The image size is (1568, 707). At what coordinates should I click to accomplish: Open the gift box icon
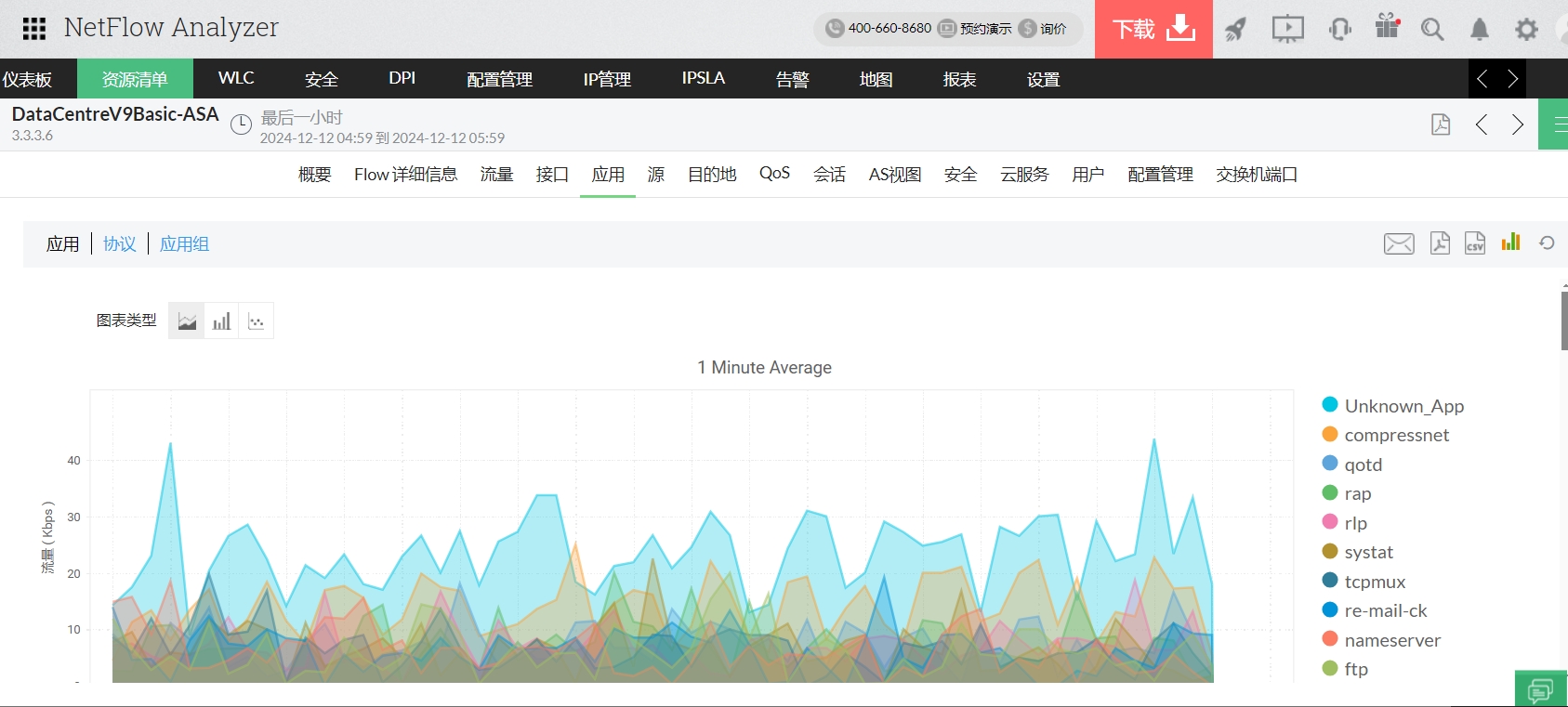tap(1387, 27)
